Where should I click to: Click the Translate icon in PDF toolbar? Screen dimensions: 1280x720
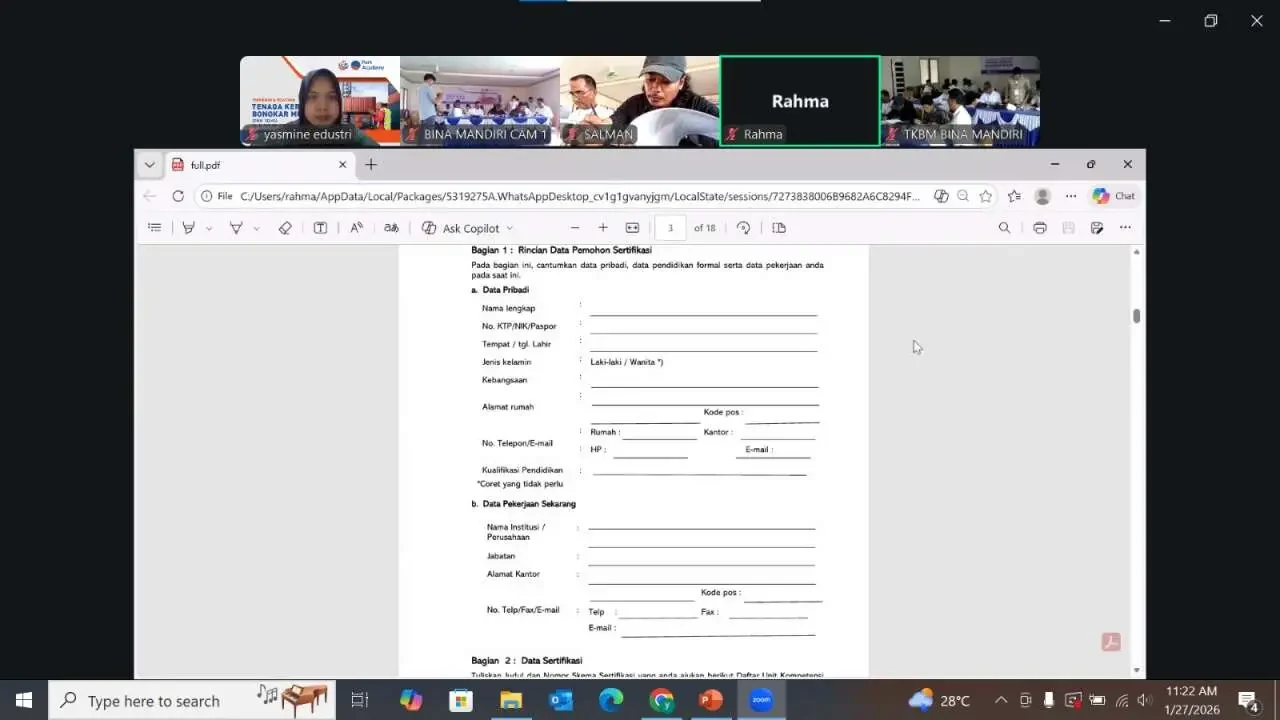click(391, 228)
